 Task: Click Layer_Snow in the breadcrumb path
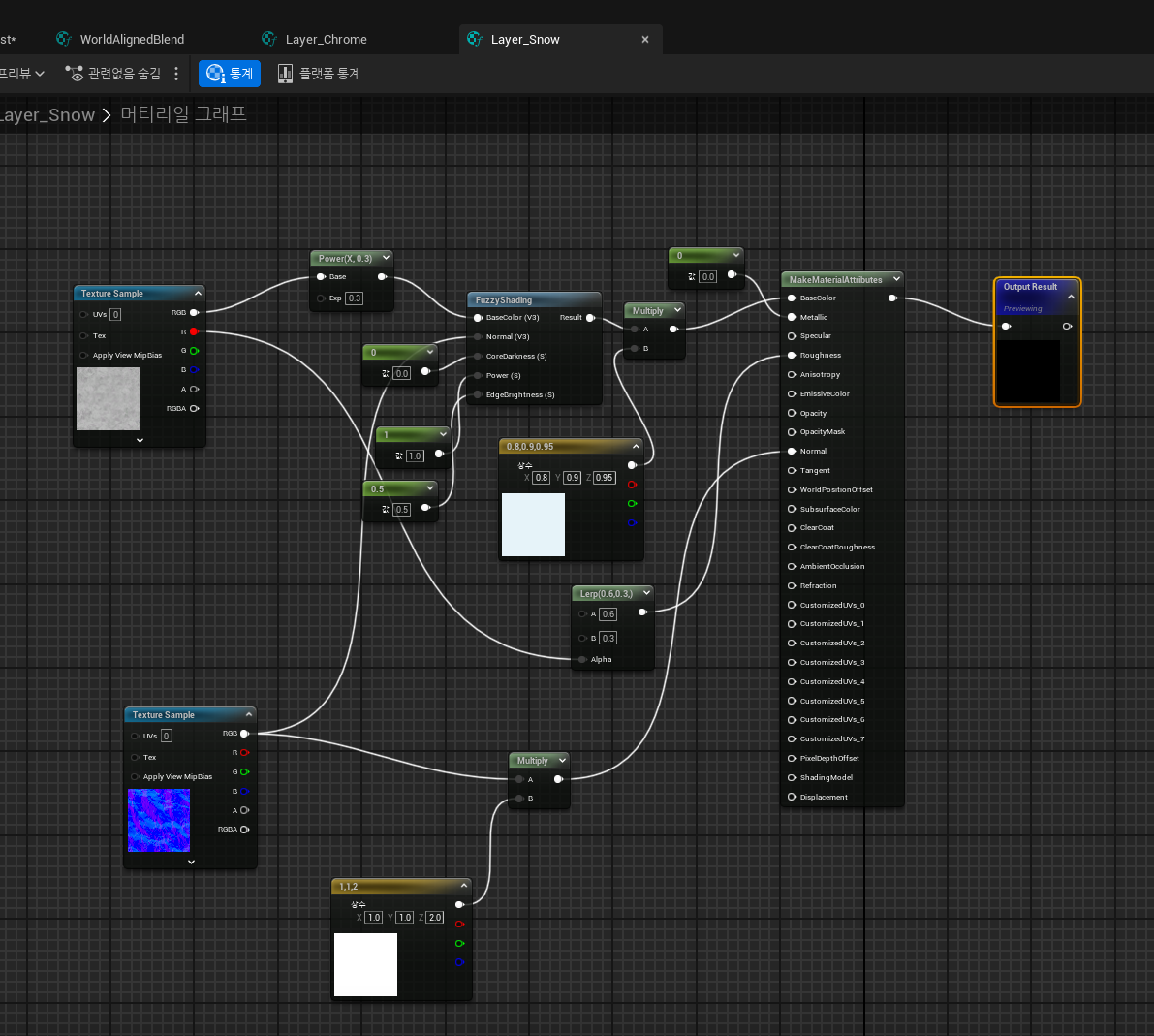coord(47,115)
